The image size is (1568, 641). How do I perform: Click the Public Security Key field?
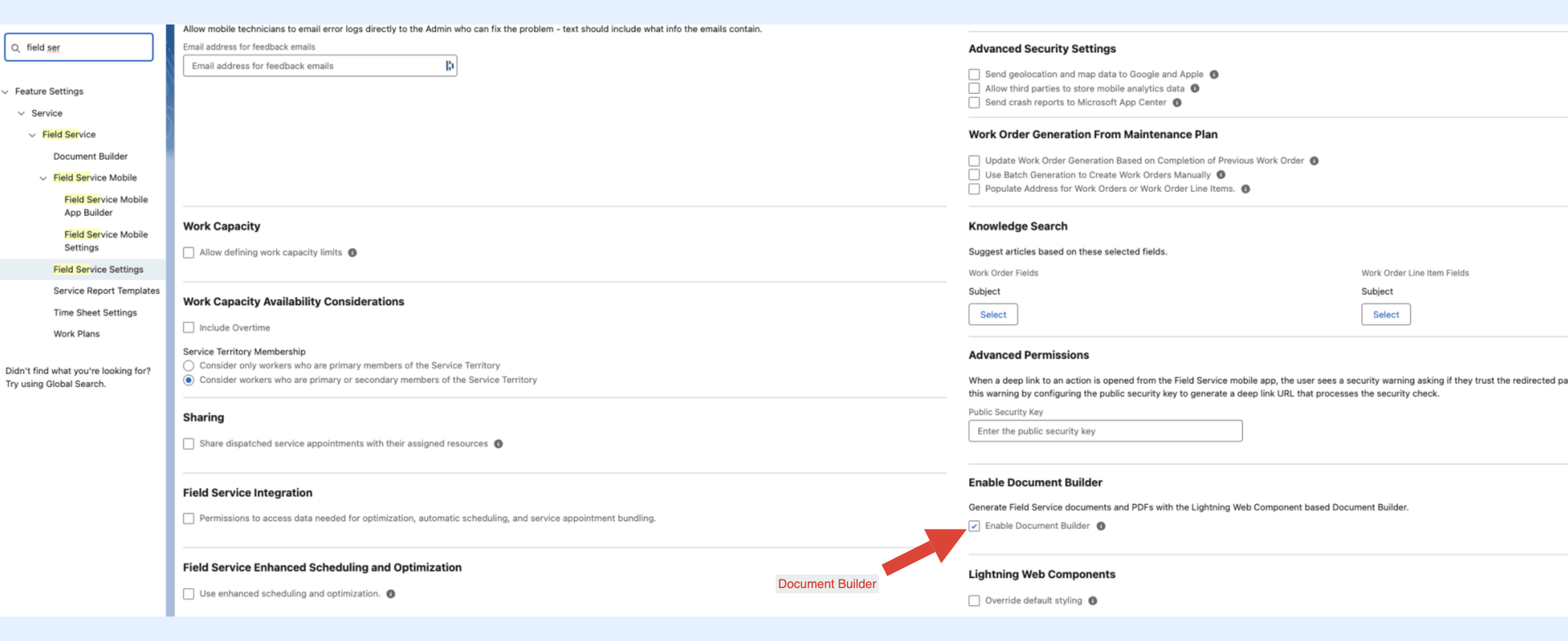coord(1105,431)
